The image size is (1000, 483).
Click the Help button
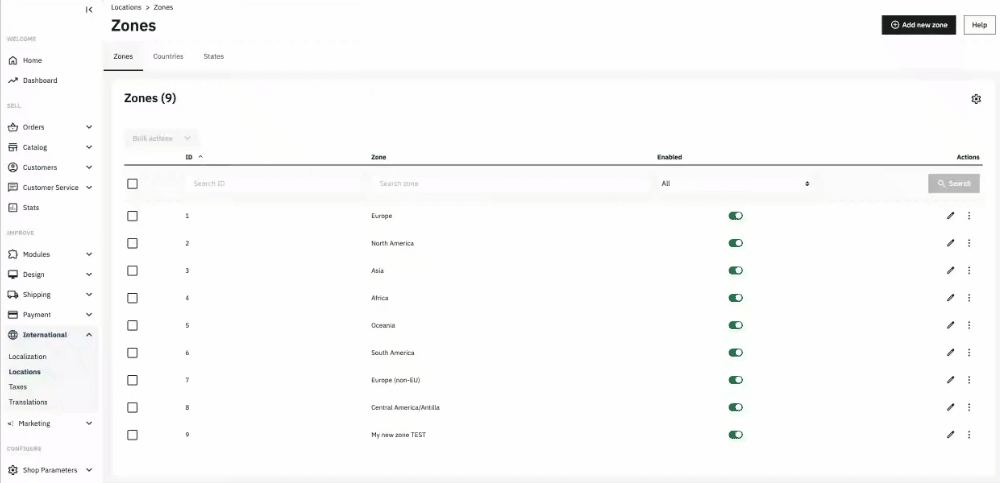(980, 25)
